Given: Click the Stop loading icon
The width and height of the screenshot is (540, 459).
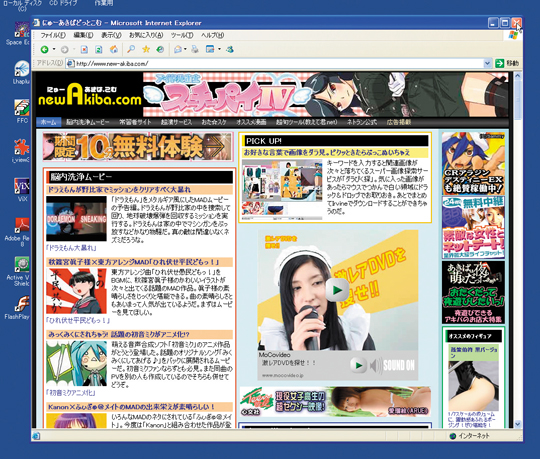Looking at the screenshot, I should click(x=84, y=50).
